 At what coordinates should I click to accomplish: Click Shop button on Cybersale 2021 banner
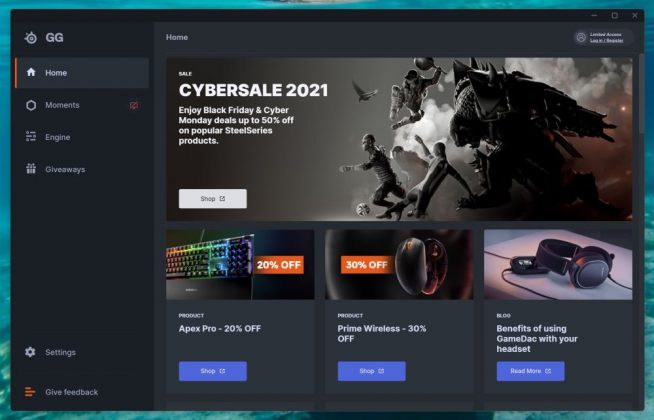click(213, 199)
